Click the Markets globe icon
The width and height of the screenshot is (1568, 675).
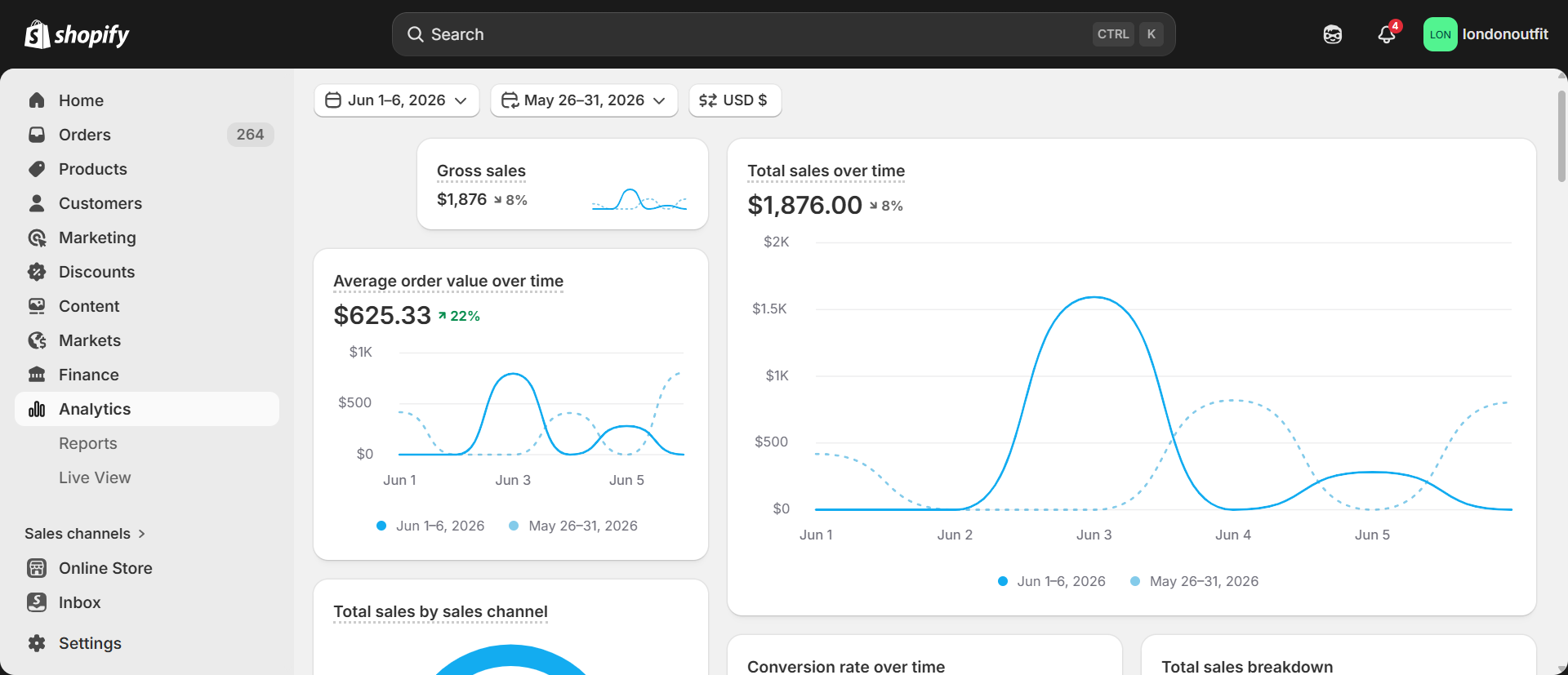(37, 340)
